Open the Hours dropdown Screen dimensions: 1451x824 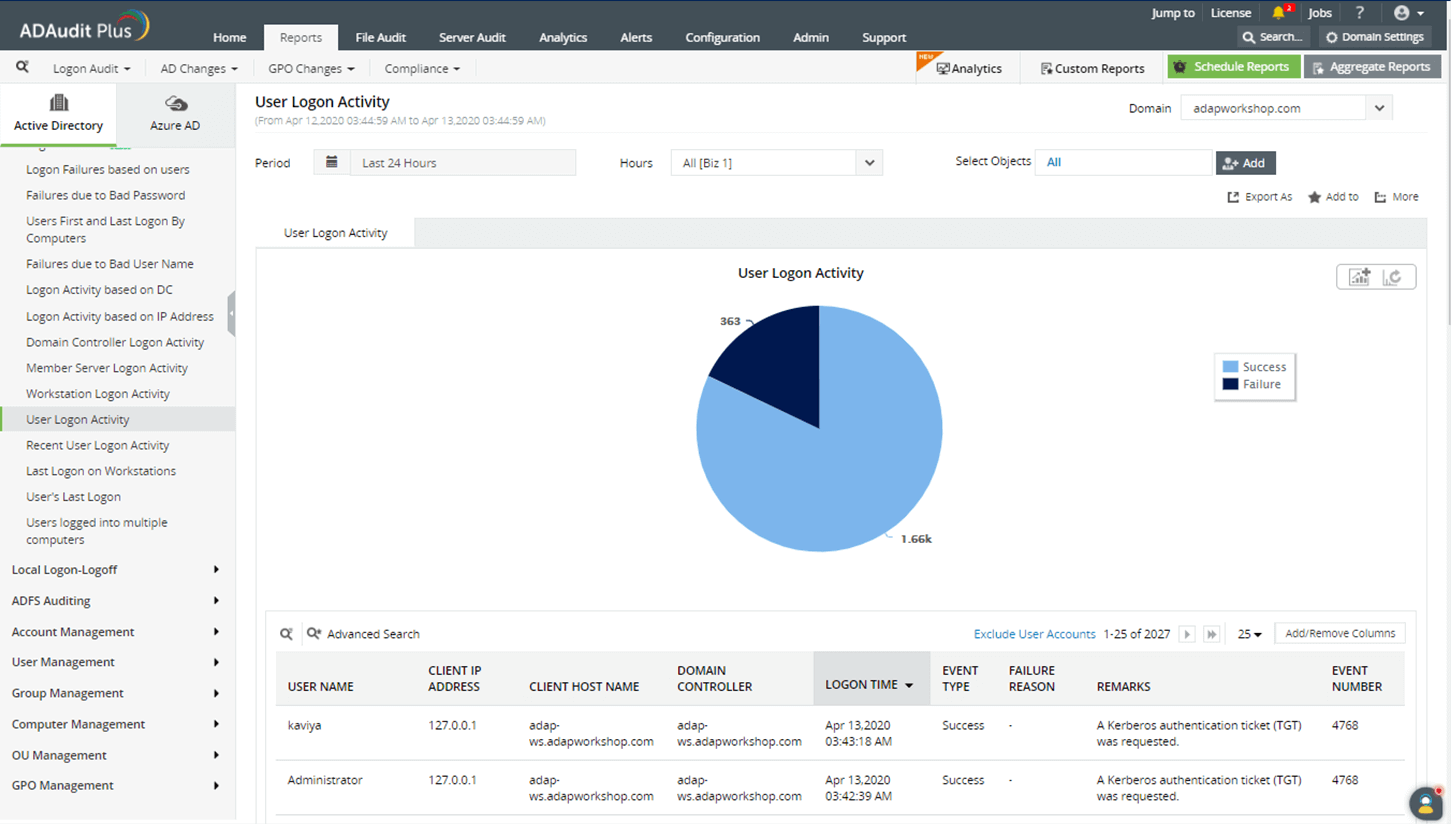[x=869, y=163]
